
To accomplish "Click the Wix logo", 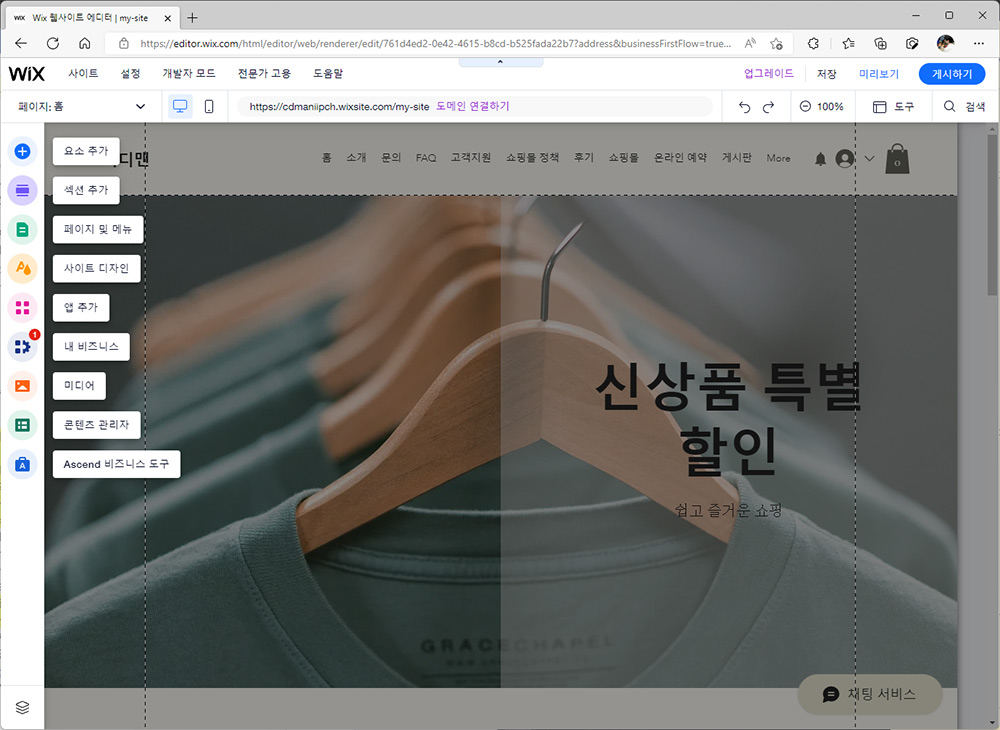I will coord(27,73).
